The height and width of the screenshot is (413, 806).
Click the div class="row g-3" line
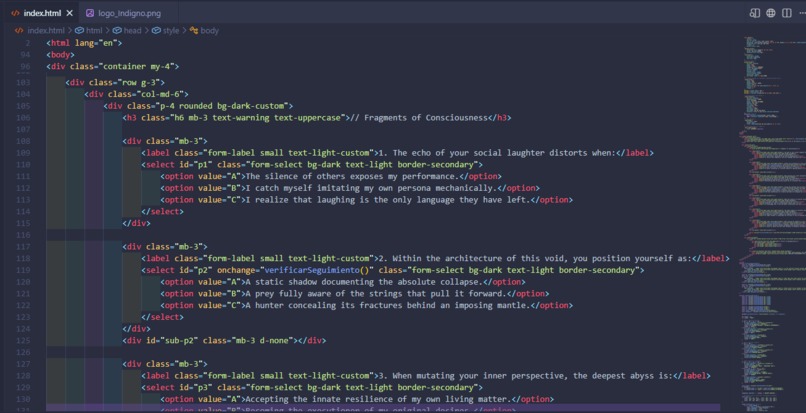coord(115,82)
